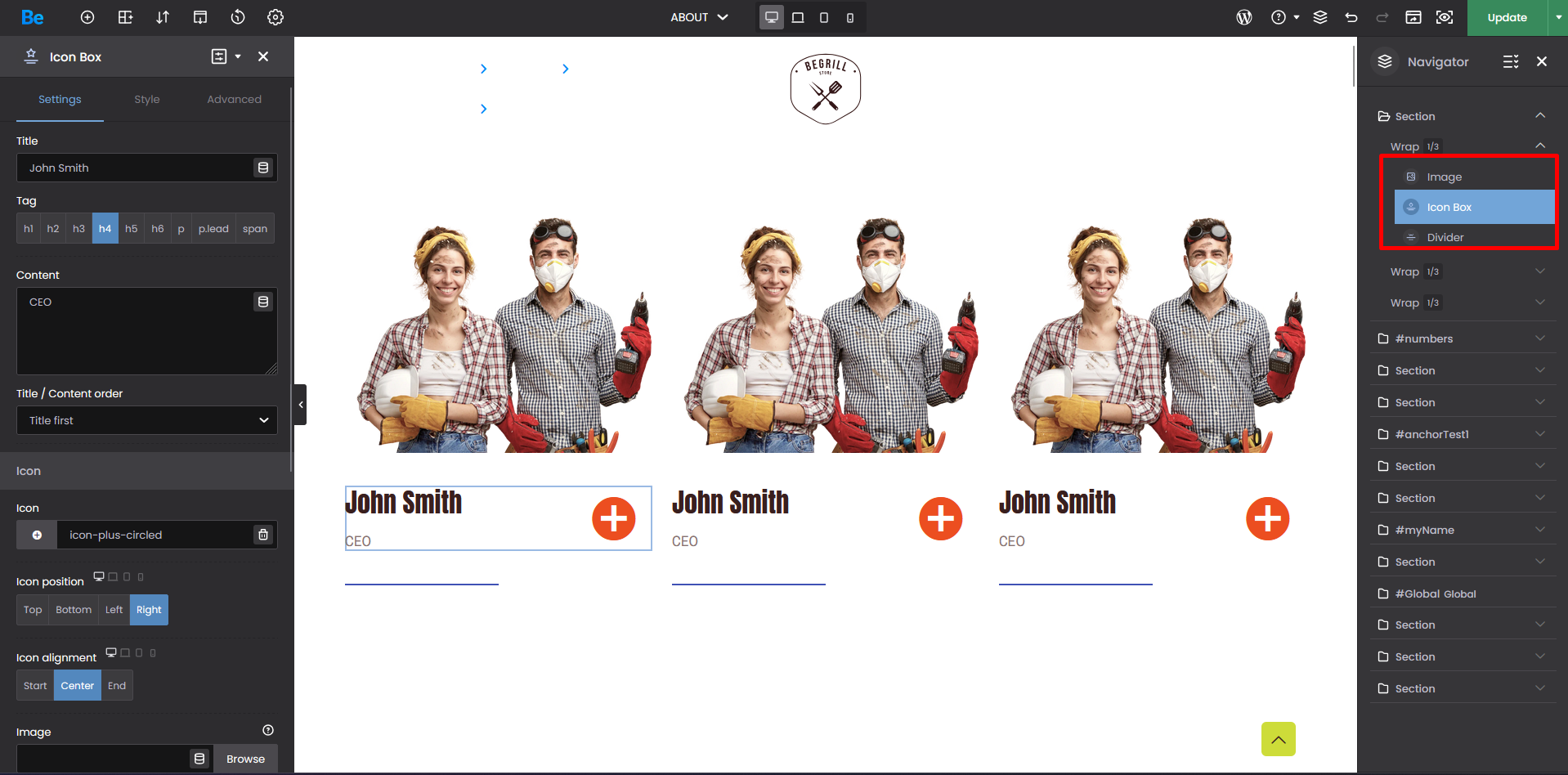The width and height of the screenshot is (1568, 775).
Task: Open the Title / Content order dropdown
Action: coord(147,420)
